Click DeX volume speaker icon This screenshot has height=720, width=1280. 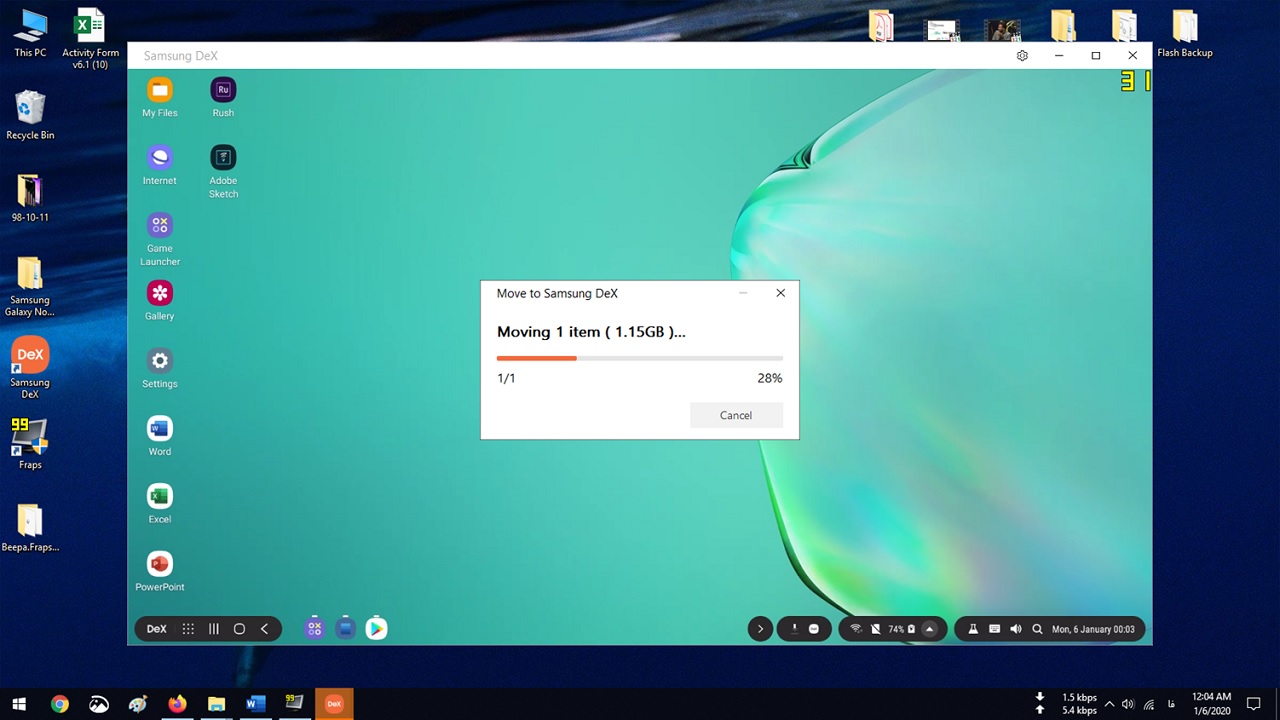tap(1016, 629)
